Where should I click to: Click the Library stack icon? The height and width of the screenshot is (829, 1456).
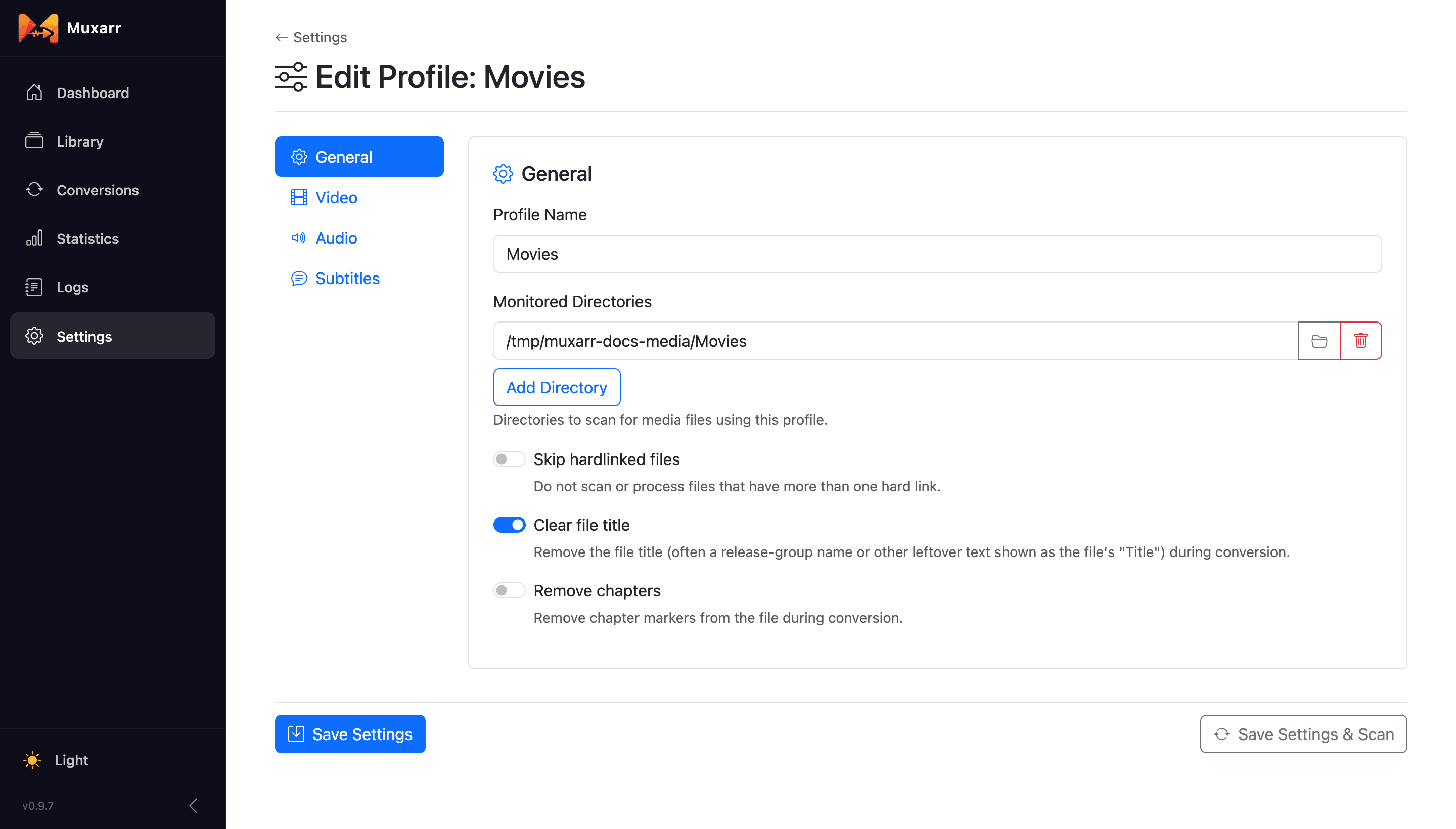pos(34,141)
